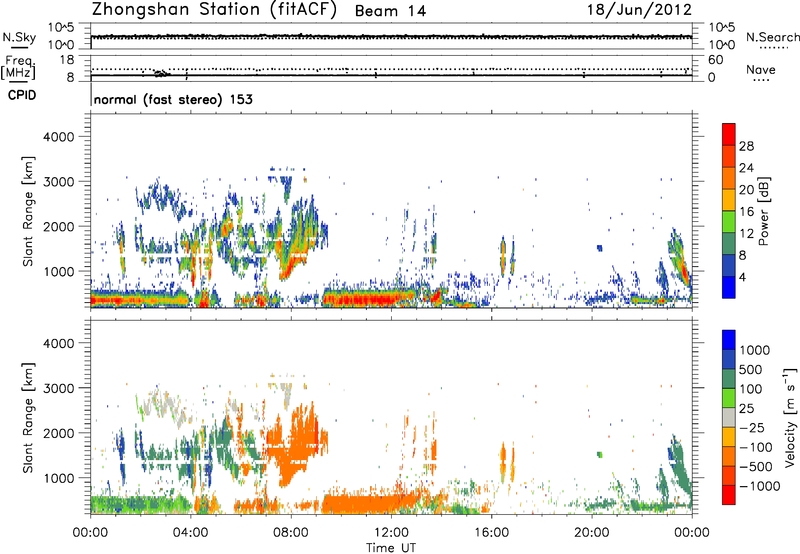
Task: Click the yellow 16-20 dB power swatch
Action: [x=729, y=200]
